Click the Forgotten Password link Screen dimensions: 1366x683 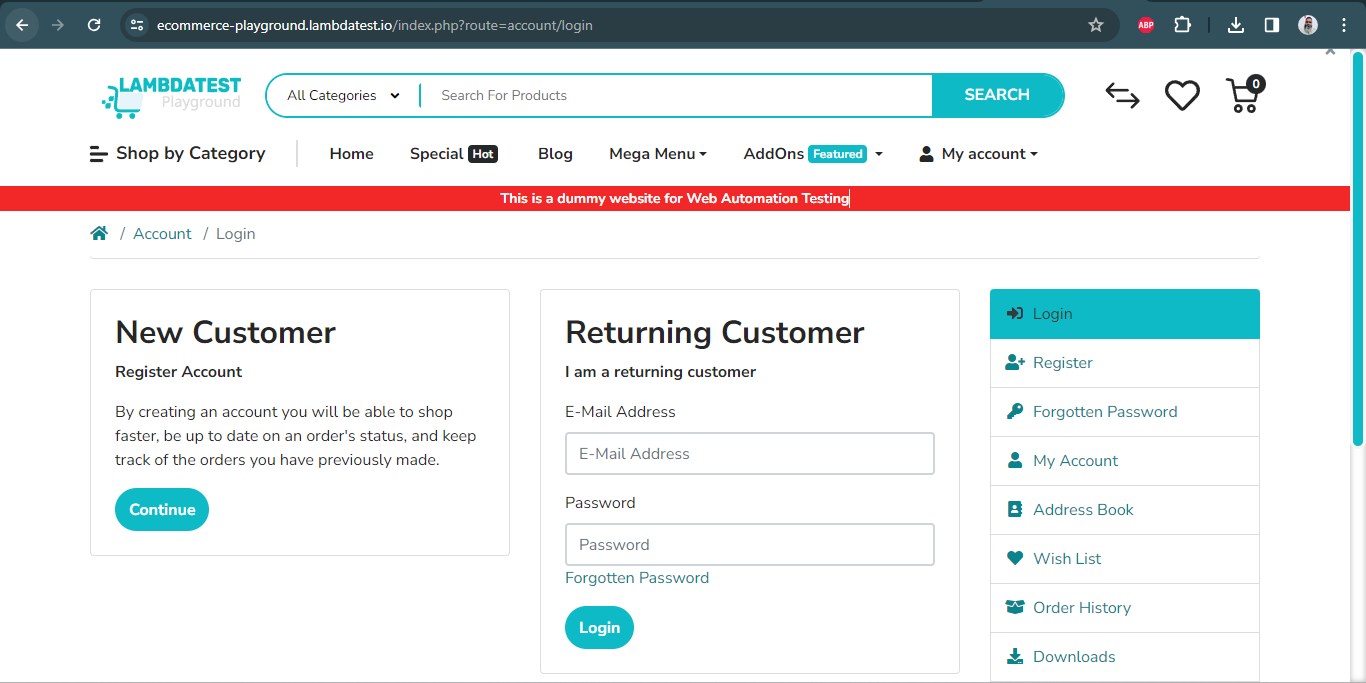[637, 577]
